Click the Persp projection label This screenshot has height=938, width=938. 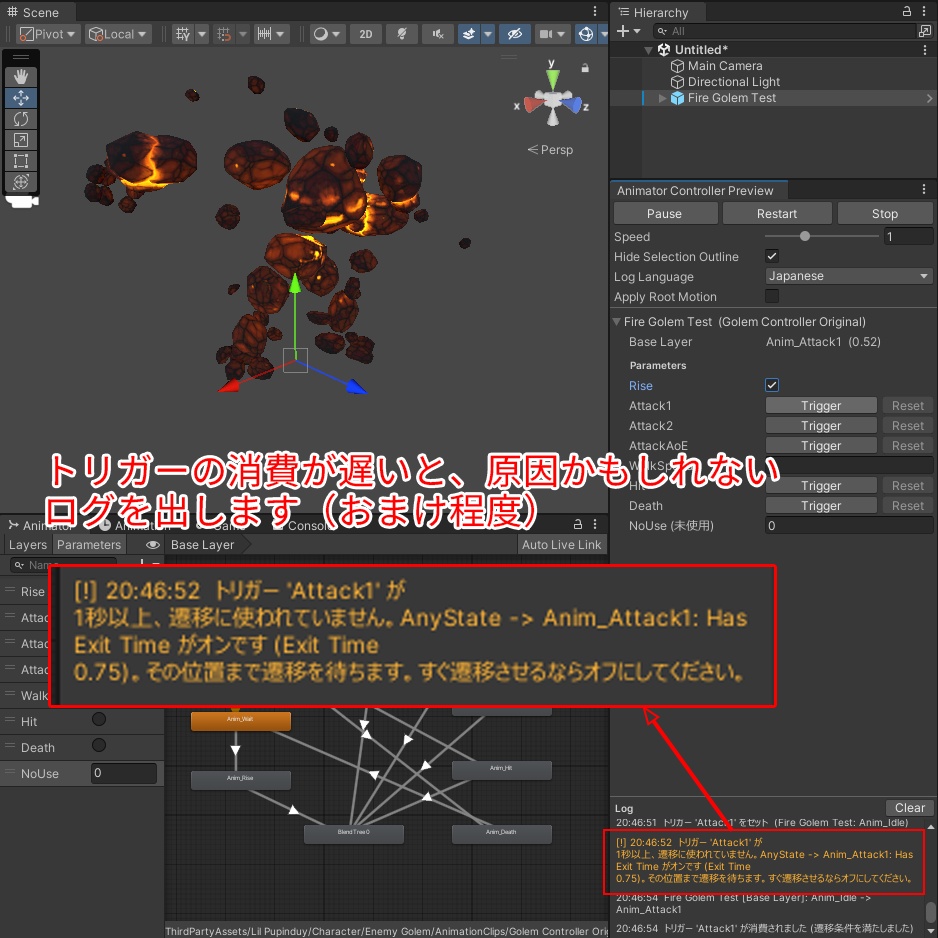pos(550,150)
